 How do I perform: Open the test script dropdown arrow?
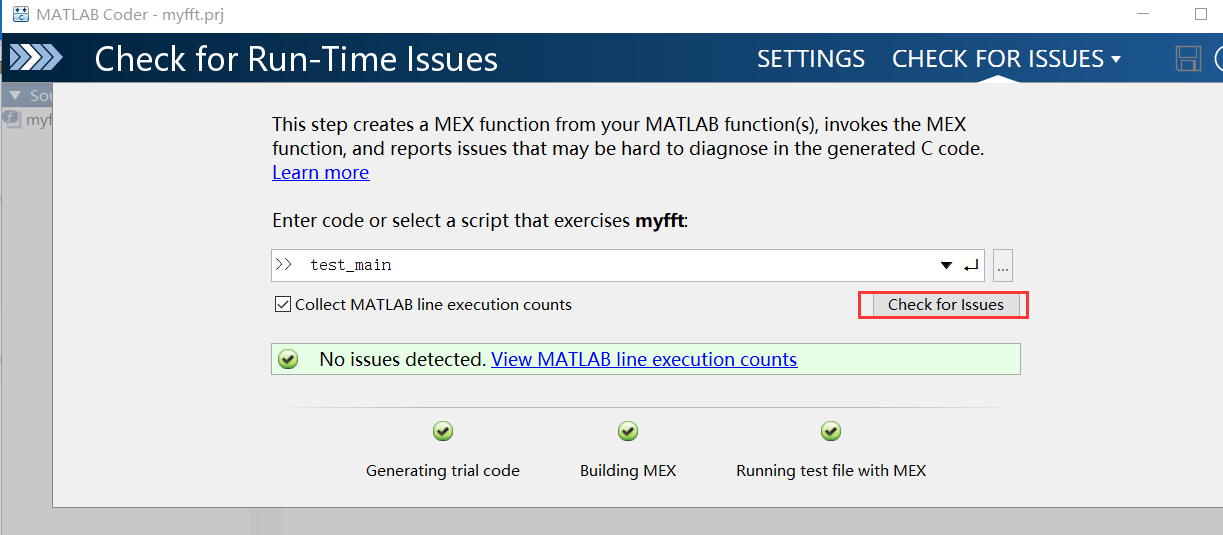pyautogui.click(x=946, y=266)
